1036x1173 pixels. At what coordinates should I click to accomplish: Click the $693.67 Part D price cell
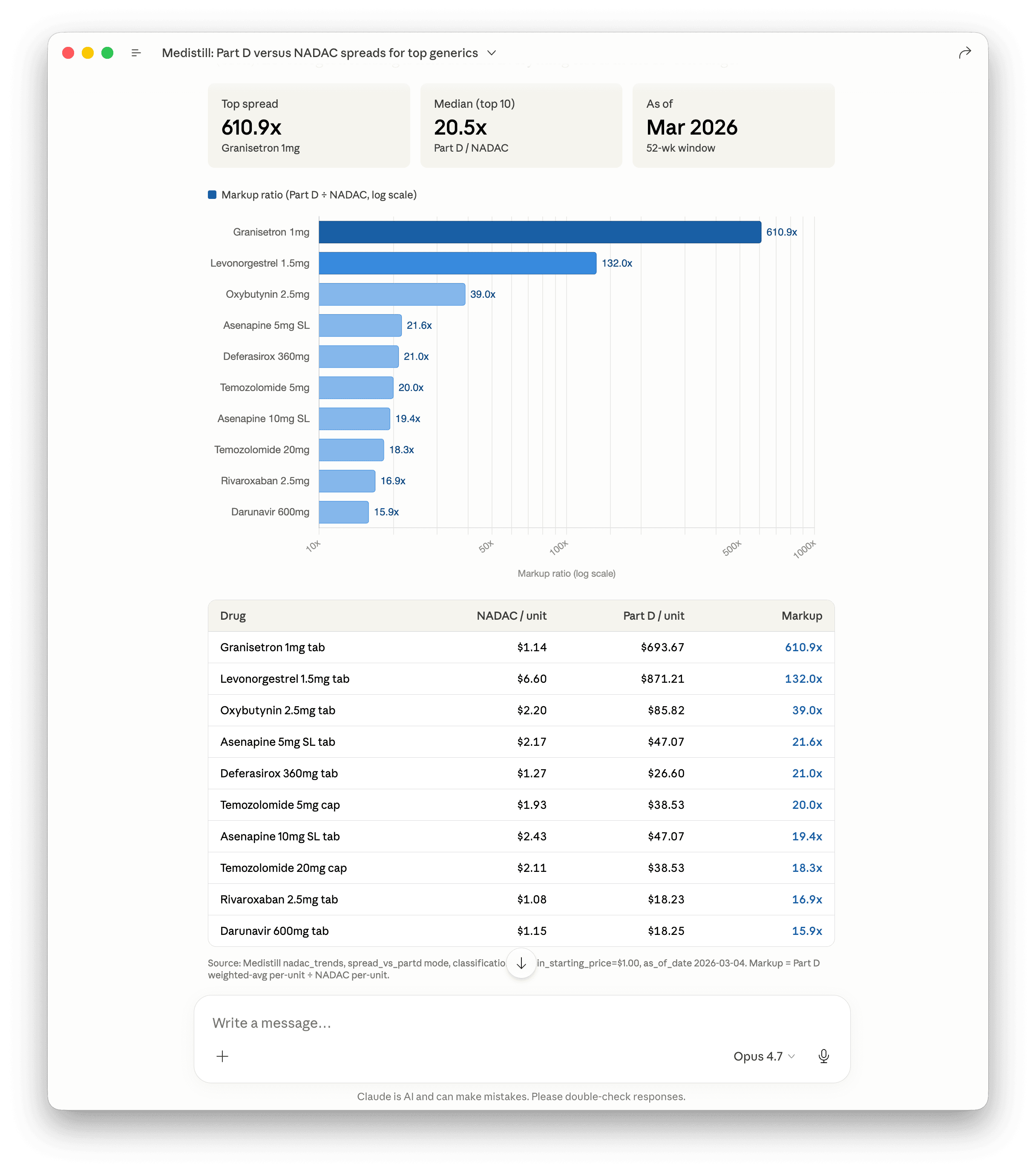662,647
